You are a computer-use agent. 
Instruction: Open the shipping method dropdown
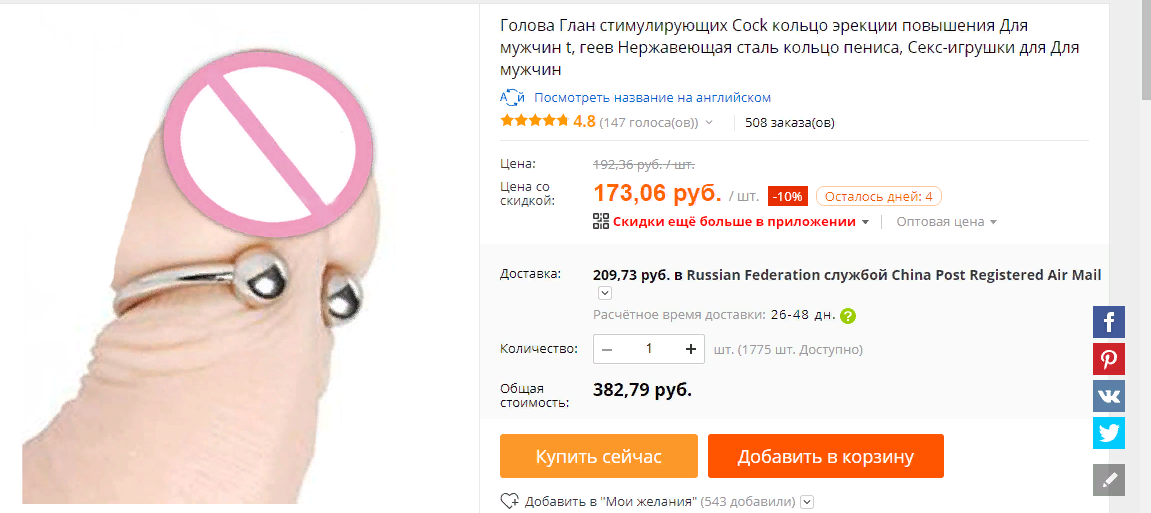(x=605, y=293)
